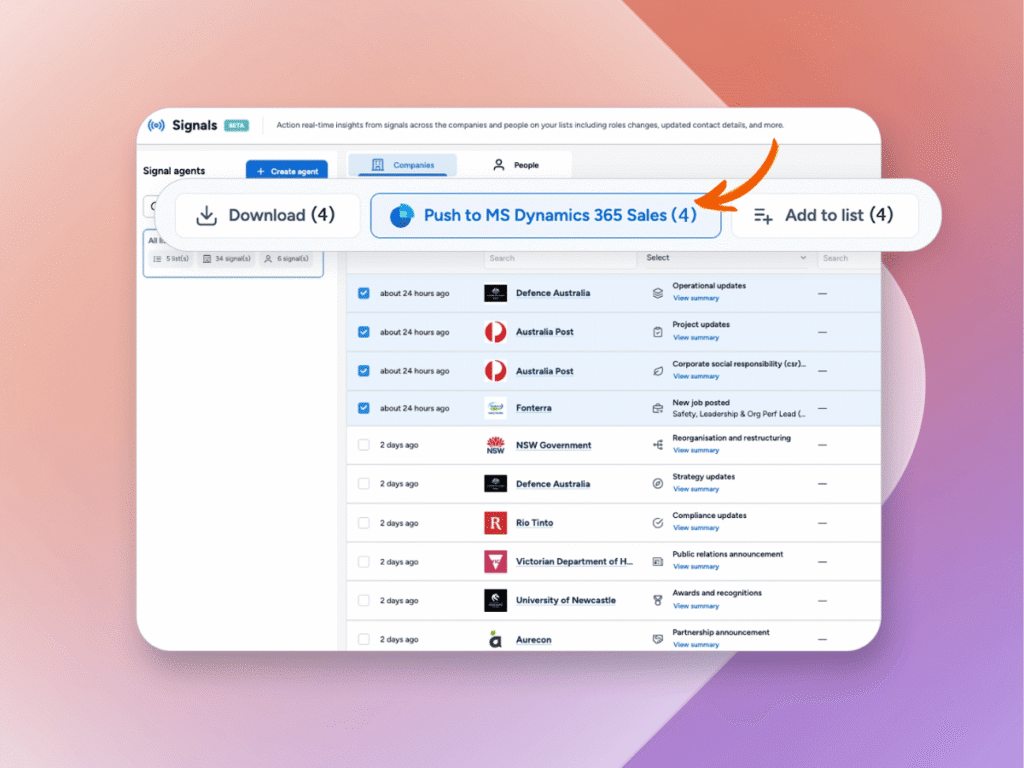Click Add to list (4) button
Viewport: 1024px width, 768px height.
coord(823,215)
